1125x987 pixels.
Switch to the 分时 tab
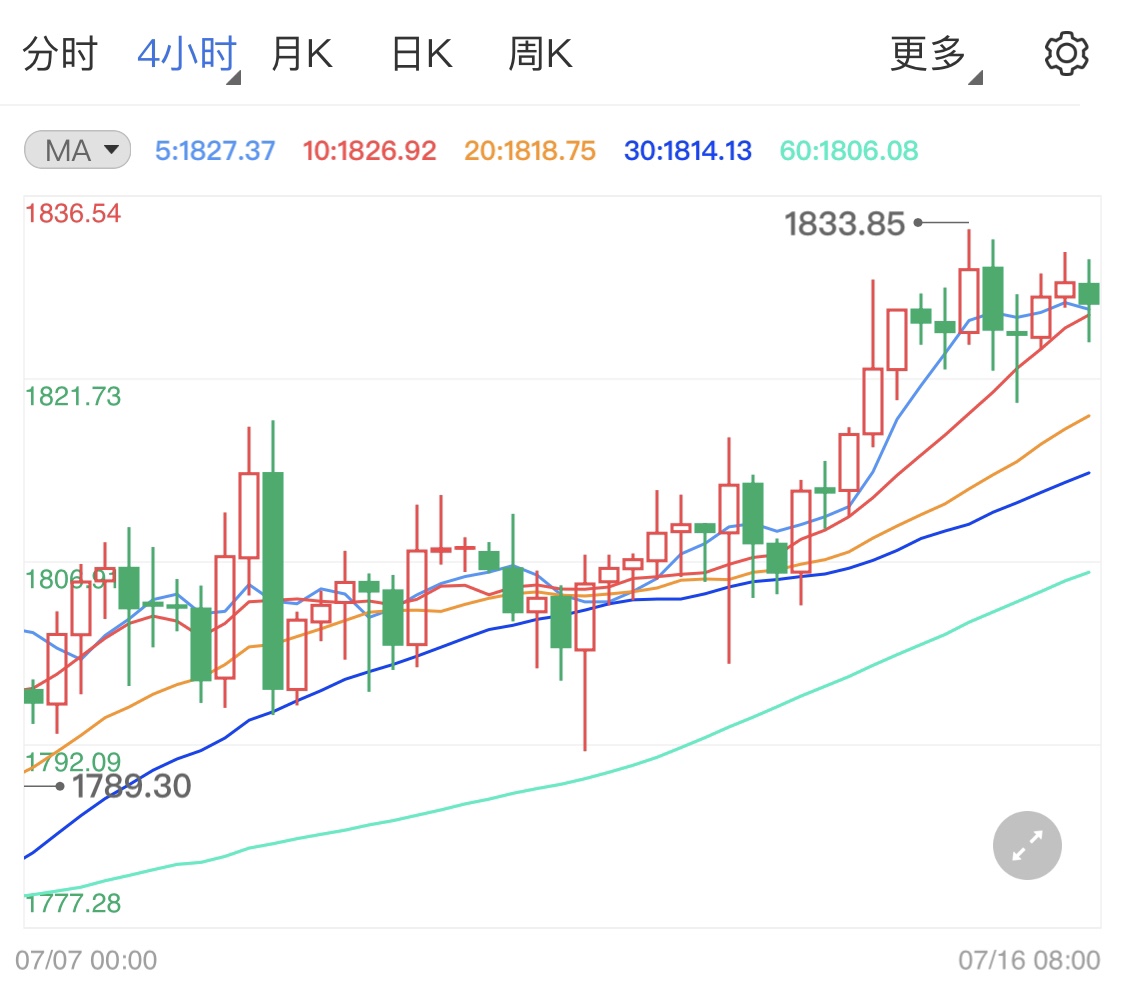click(x=60, y=54)
